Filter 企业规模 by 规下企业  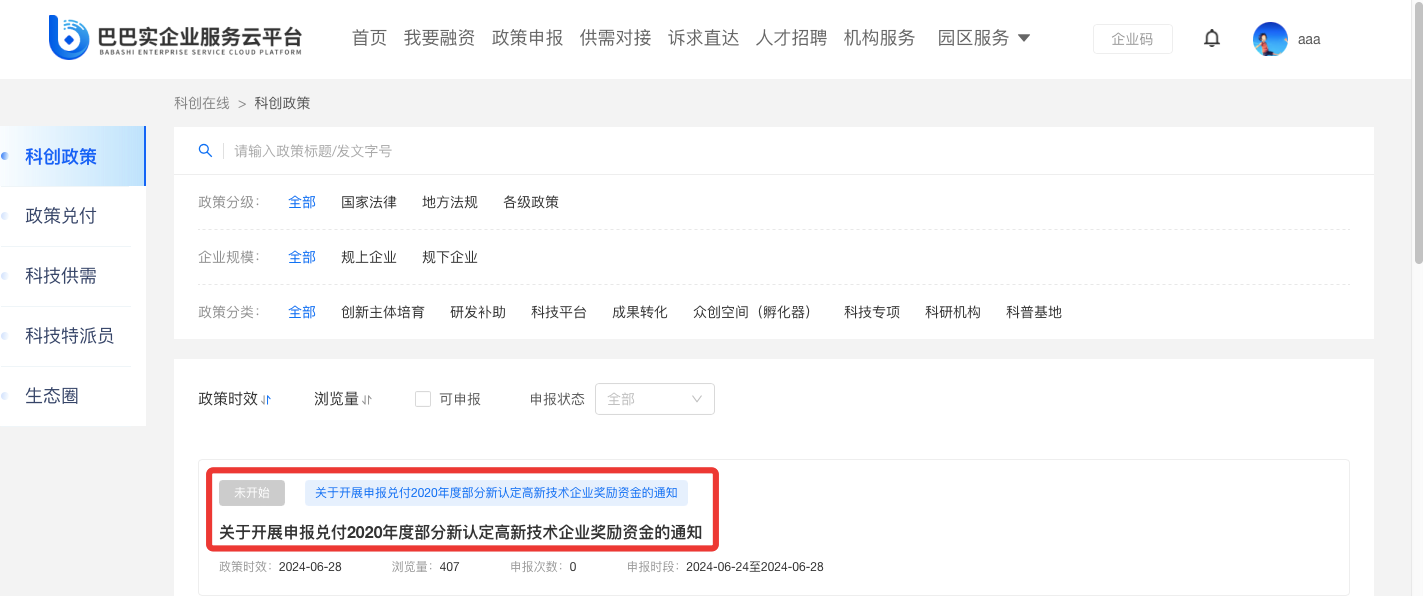click(x=450, y=257)
